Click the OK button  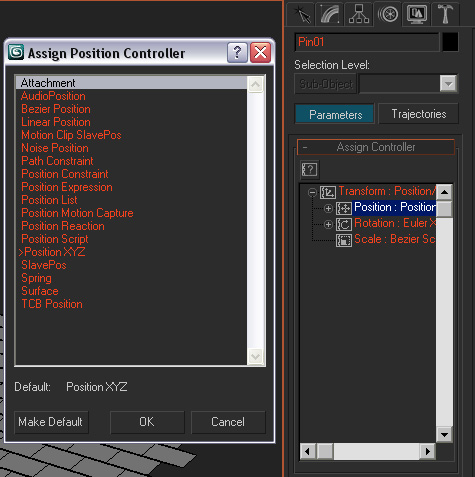coord(147,422)
